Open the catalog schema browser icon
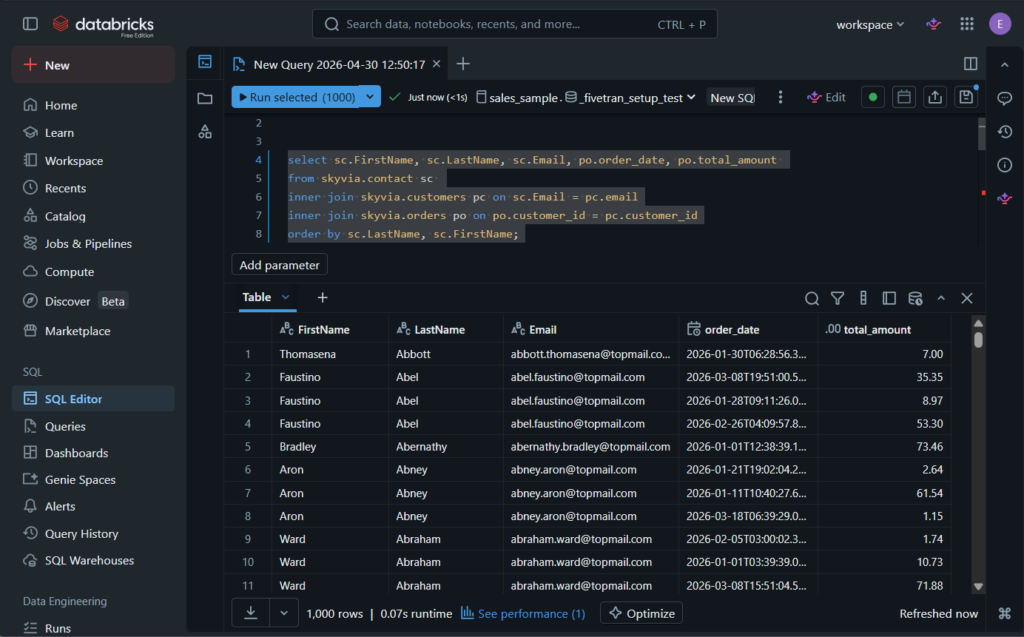 pos(205,132)
